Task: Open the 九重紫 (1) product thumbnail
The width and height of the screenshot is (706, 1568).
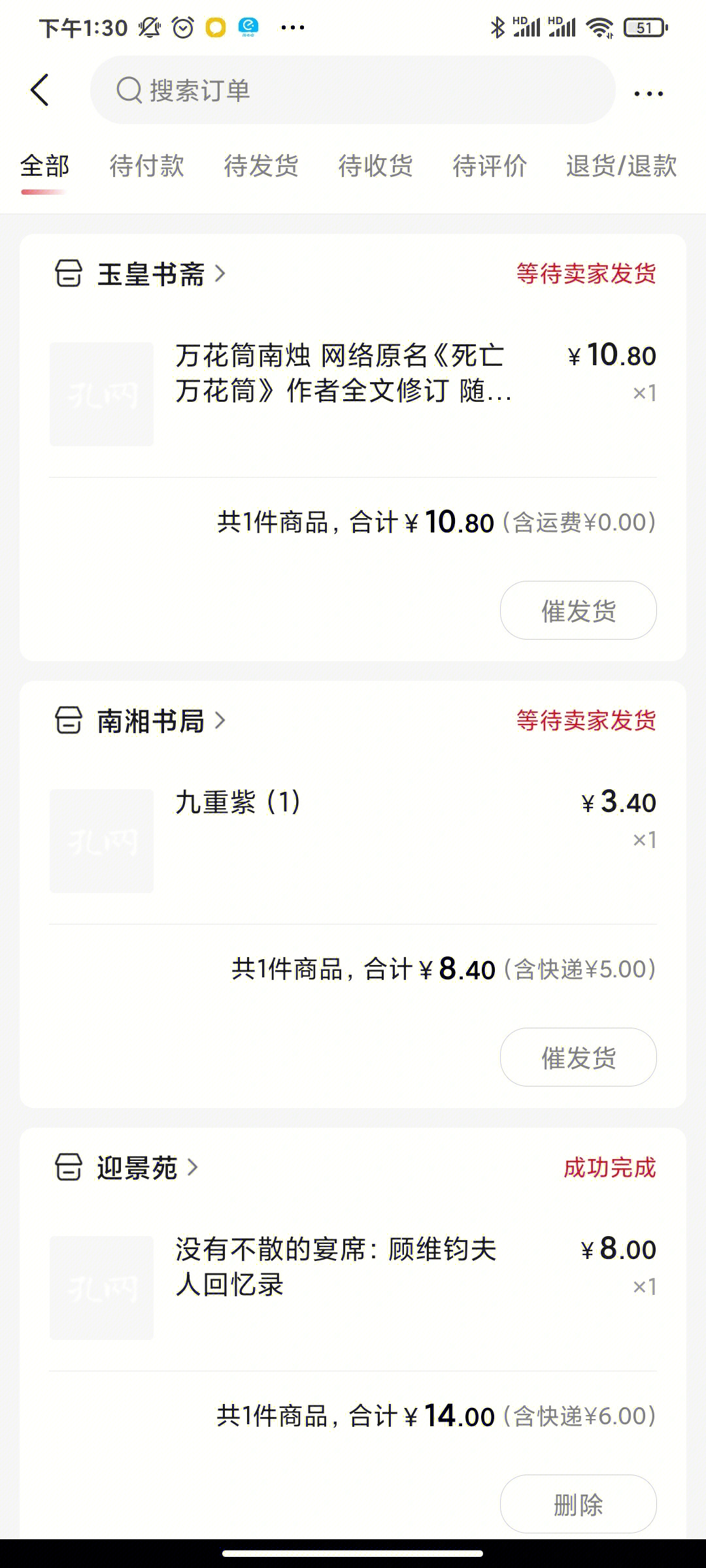Action: pos(101,841)
